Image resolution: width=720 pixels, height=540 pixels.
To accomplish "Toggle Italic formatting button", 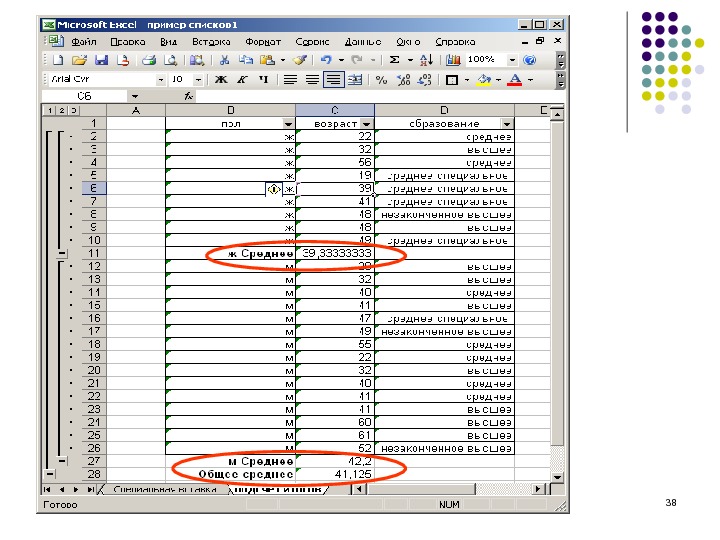I will (x=242, y=79).
